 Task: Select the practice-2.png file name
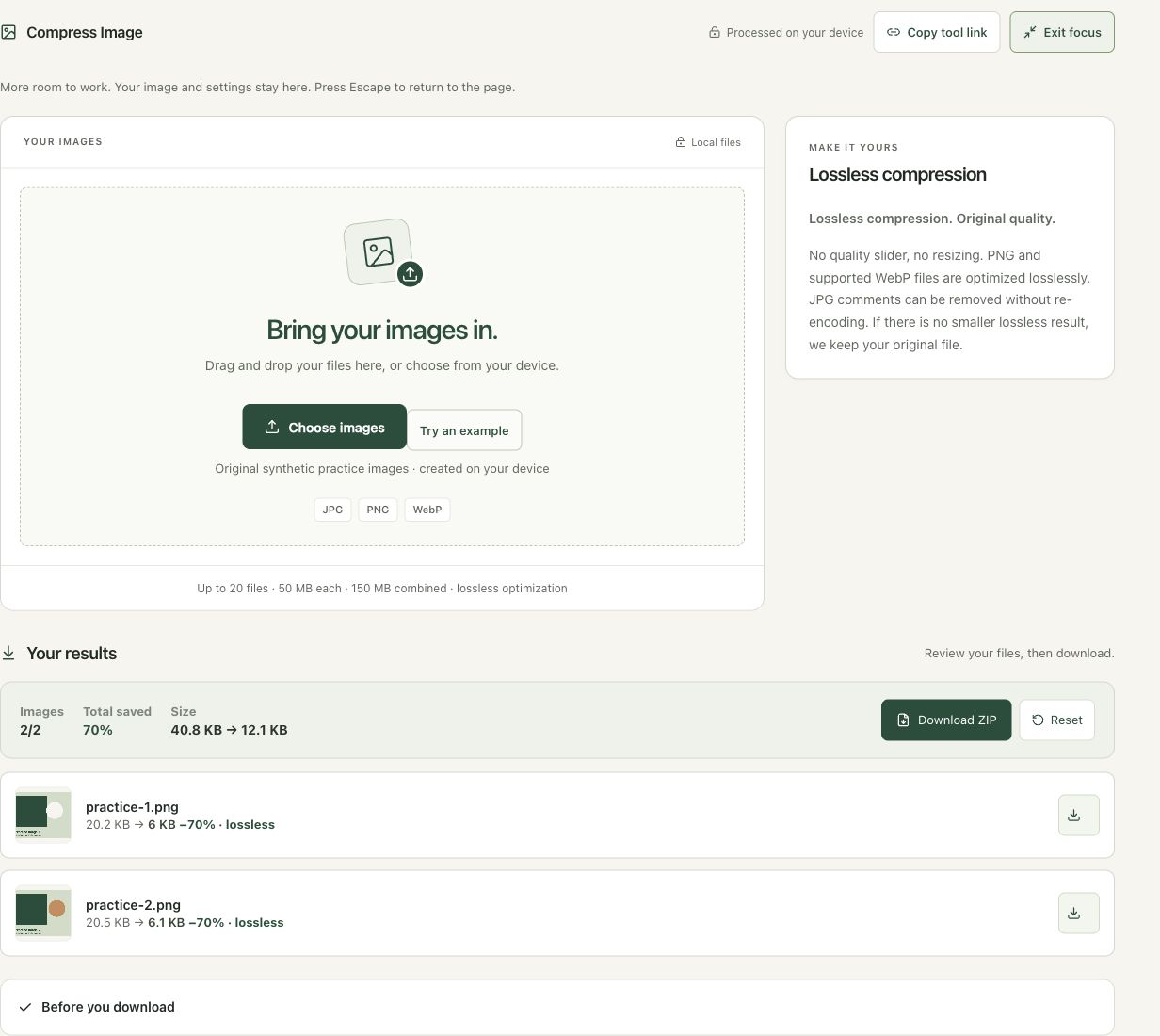pyautogui.click(x=133, y=905)
